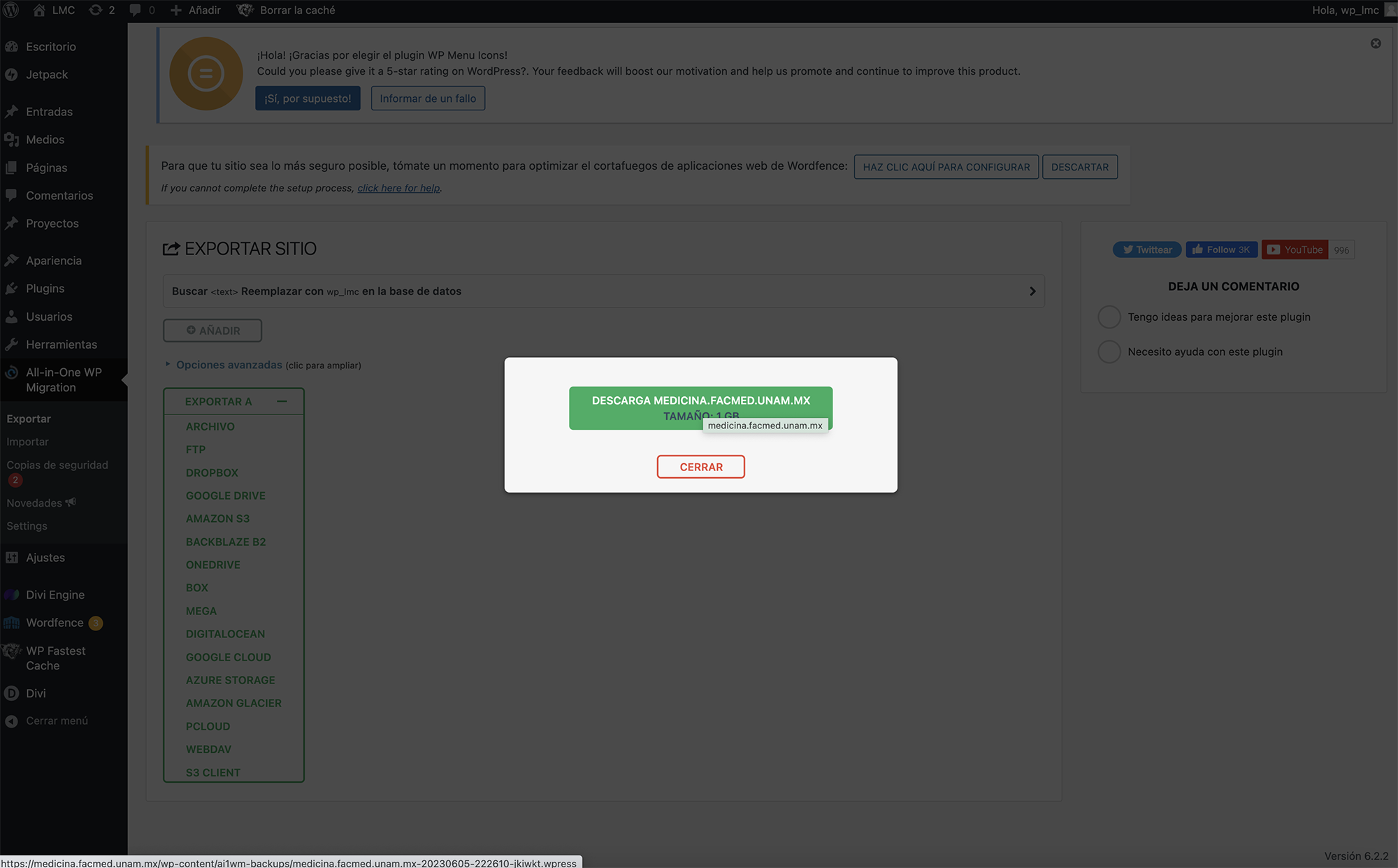Click the Proyectos pin icon
The image size is (1398, 868).
pos(11,223)
